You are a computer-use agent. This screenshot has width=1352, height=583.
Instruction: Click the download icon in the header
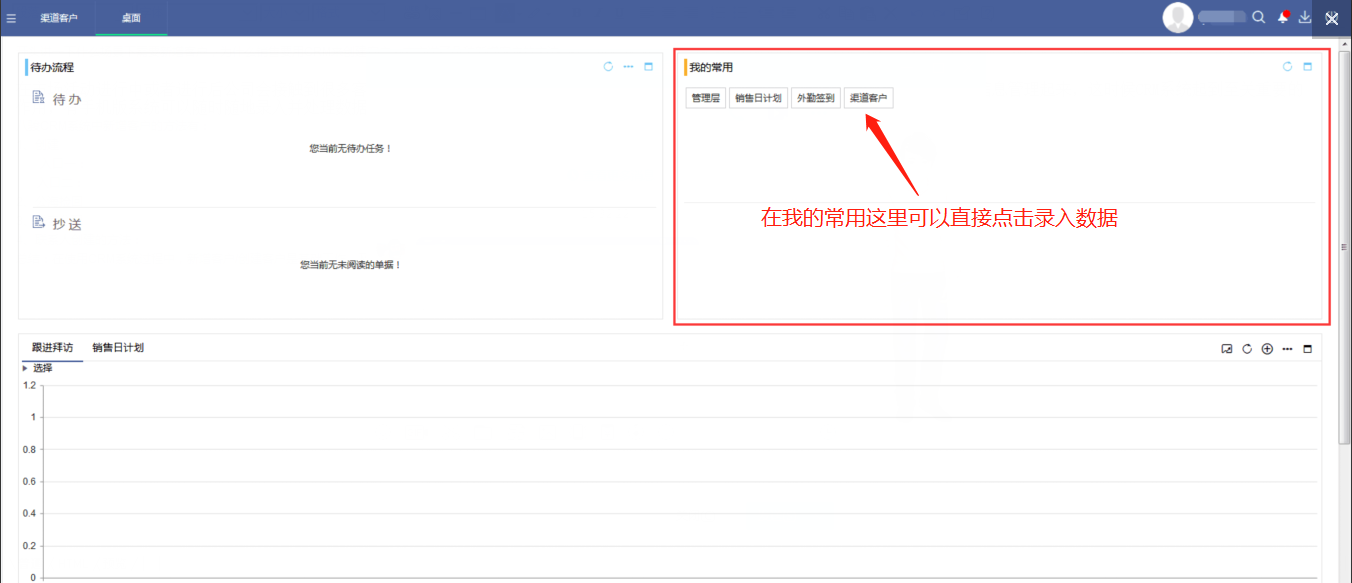pos(1305,17)
